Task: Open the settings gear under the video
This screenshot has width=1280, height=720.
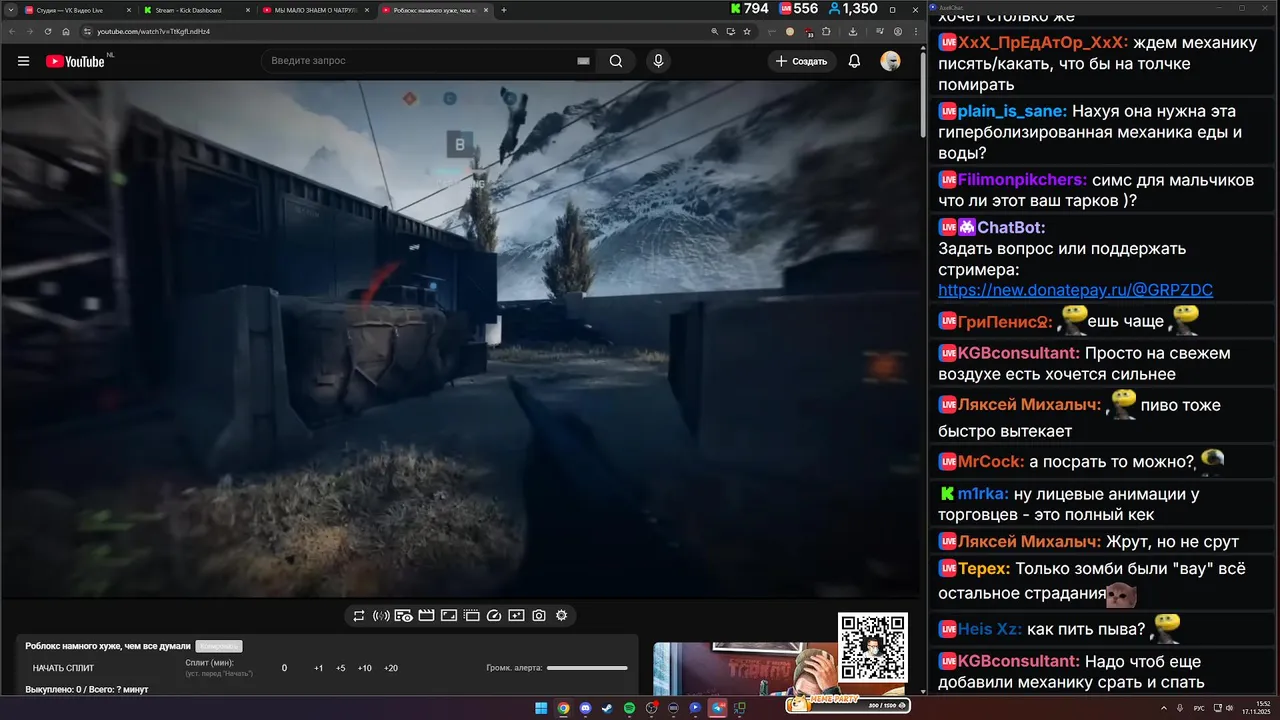Action: tap(562, 616)
